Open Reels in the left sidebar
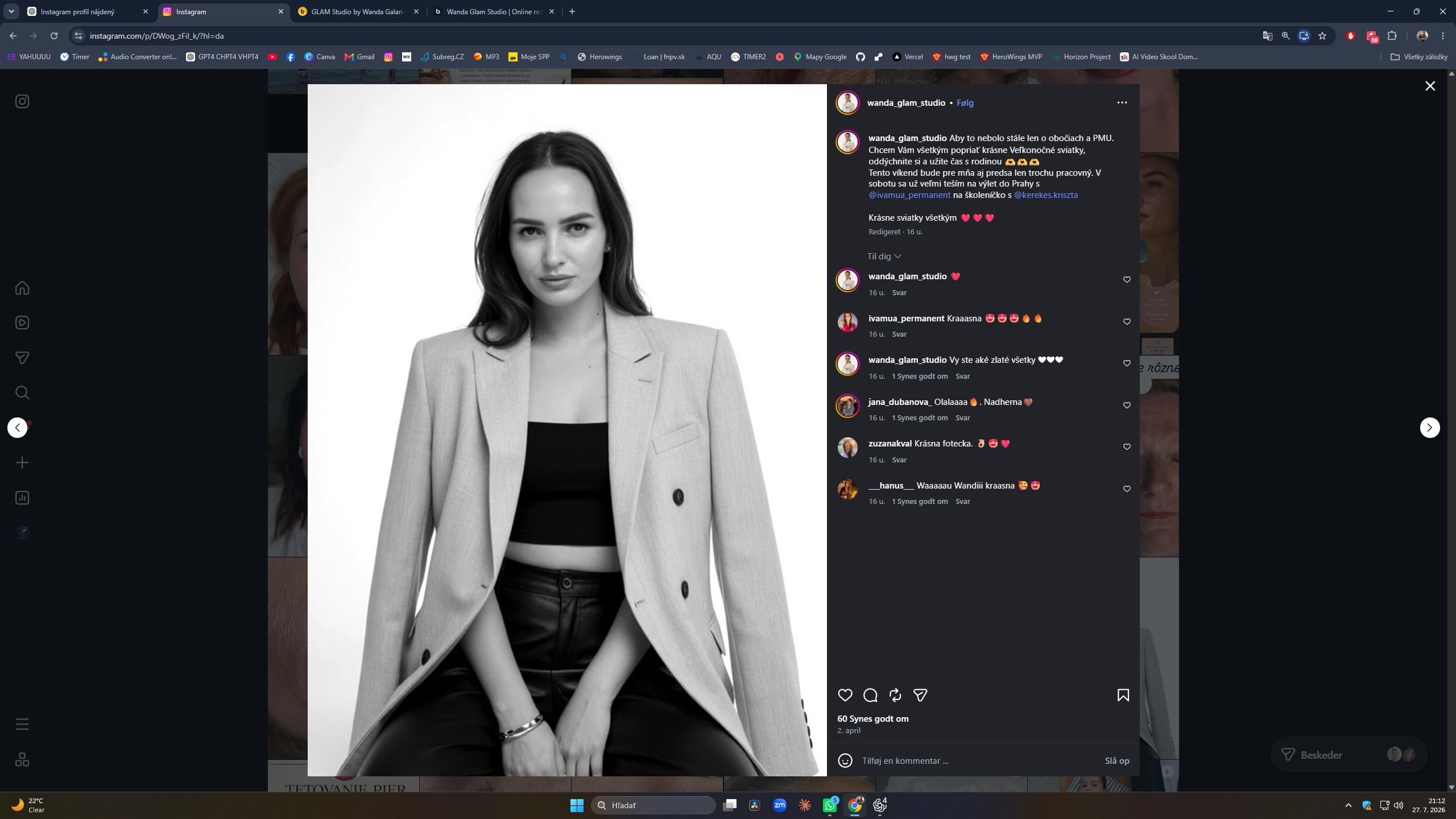The height and width of the screenshot is (819, 1456). tap(22, 322)
